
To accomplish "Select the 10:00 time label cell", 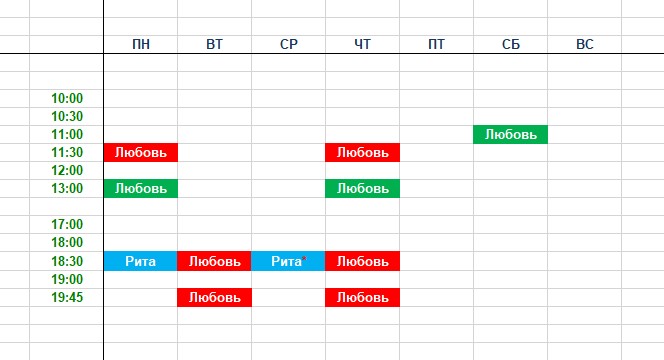I will pos(66,98).
